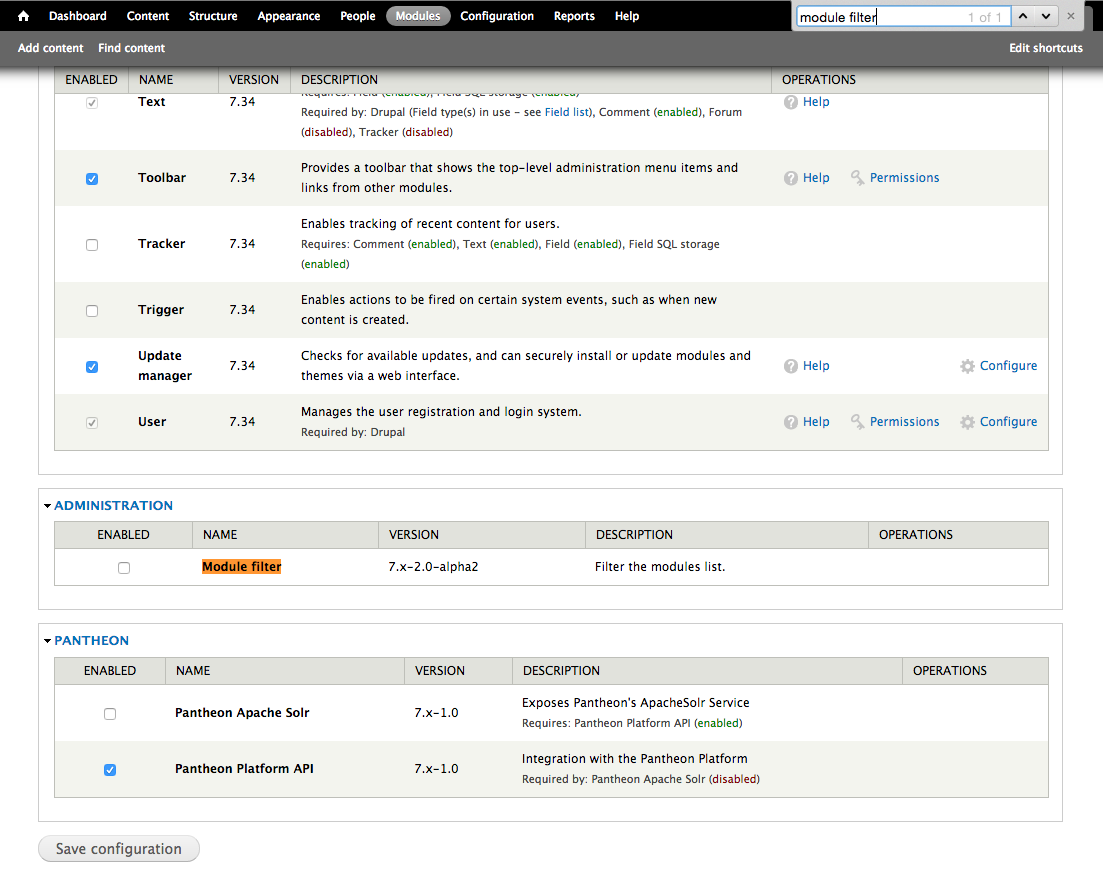Open the Structure menu item

(x=213, y=16)
